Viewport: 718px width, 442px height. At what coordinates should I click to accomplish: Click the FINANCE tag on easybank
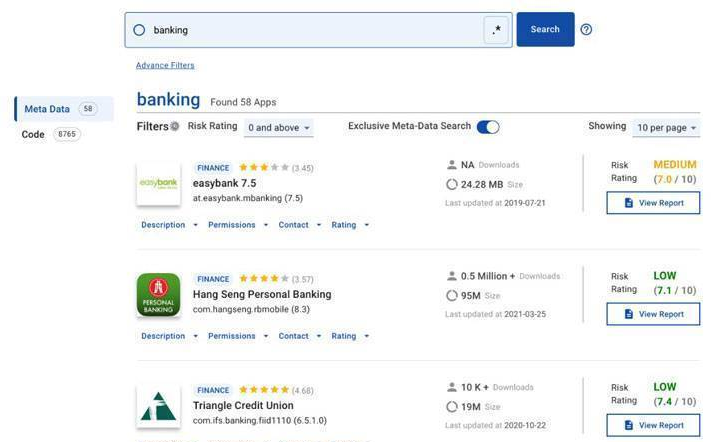[213, 168]
